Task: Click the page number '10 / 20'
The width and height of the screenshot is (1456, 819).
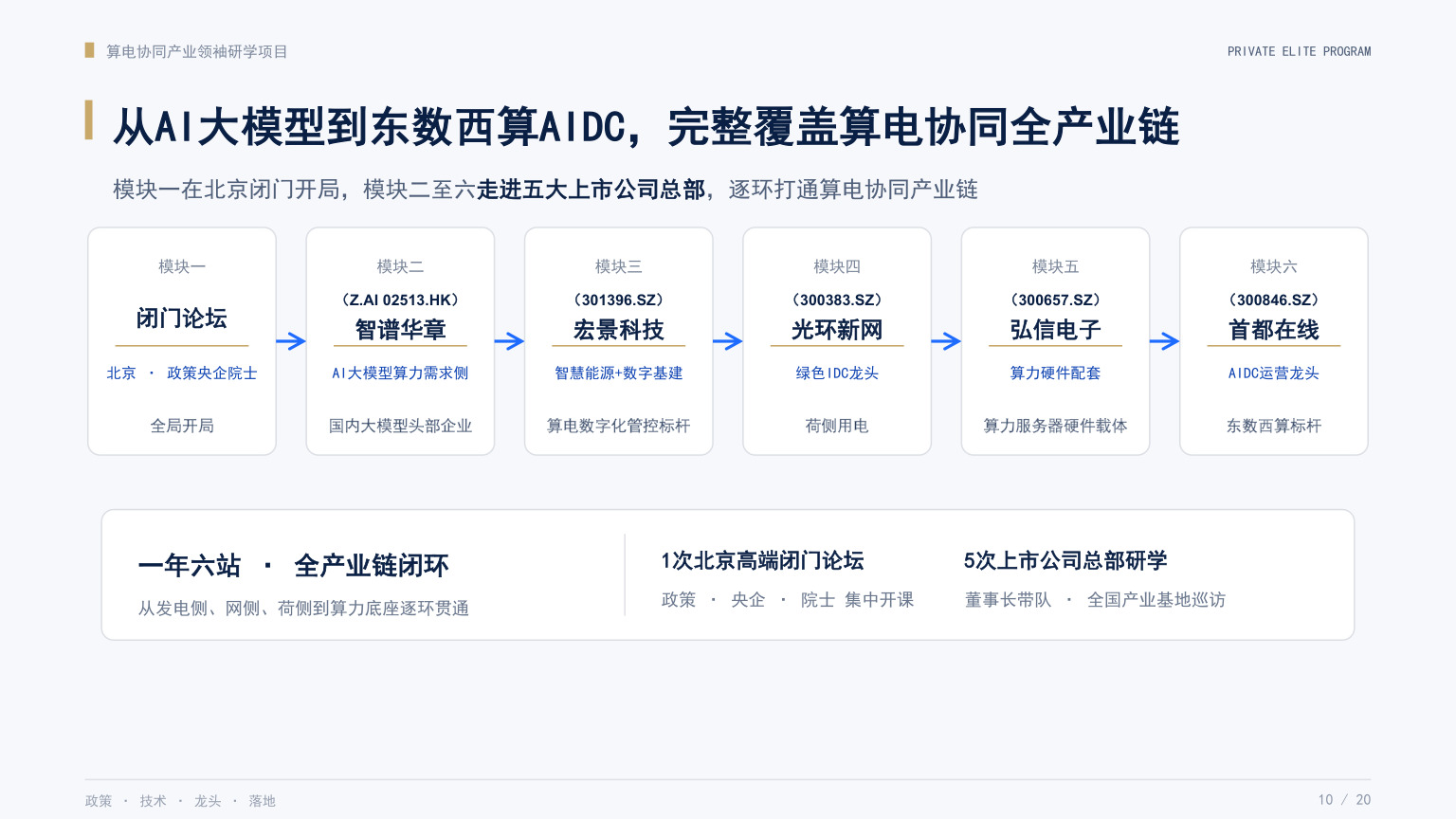Action: (1344, 800)
